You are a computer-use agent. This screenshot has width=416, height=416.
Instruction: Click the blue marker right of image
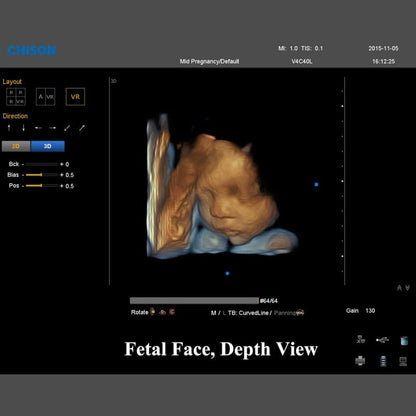pyautogui.click(x=316, y=184)
